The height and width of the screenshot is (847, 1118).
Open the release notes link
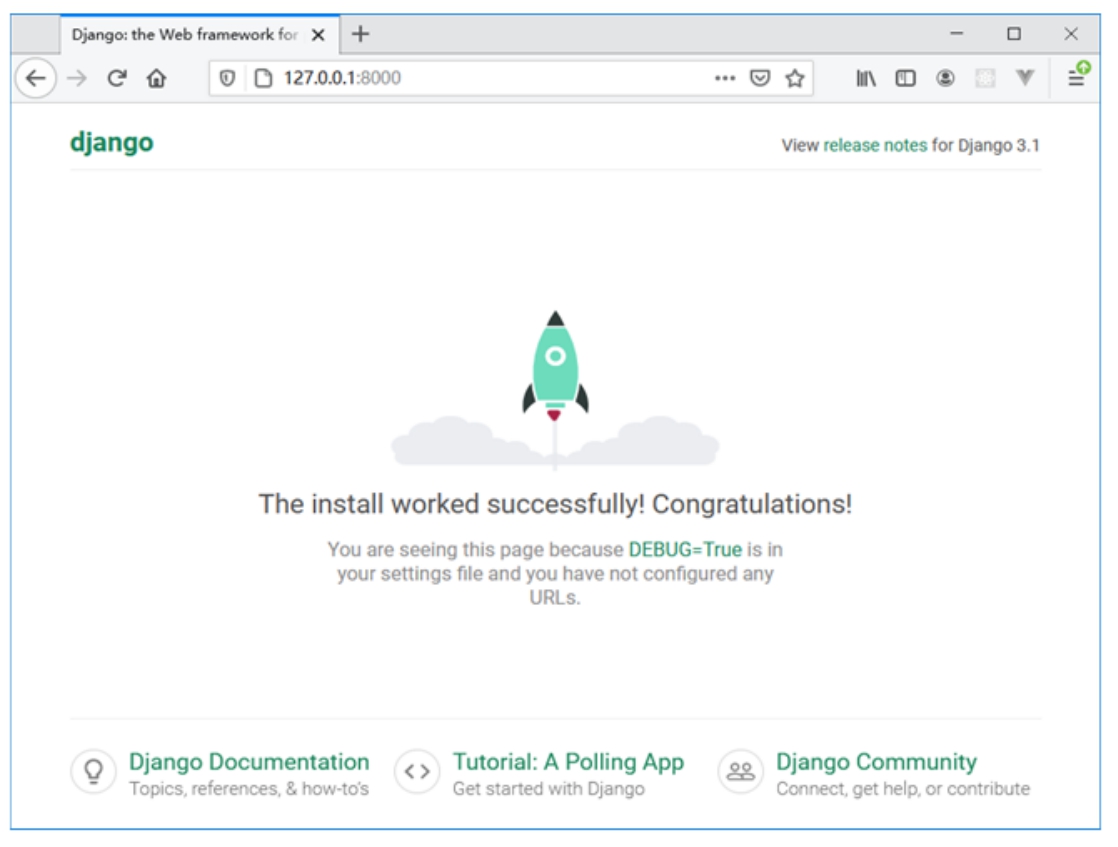876,145
